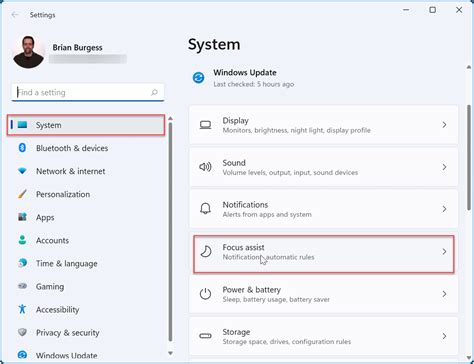Expand the Notifications chevron
The image size is (474, 364).
point(444,209)
